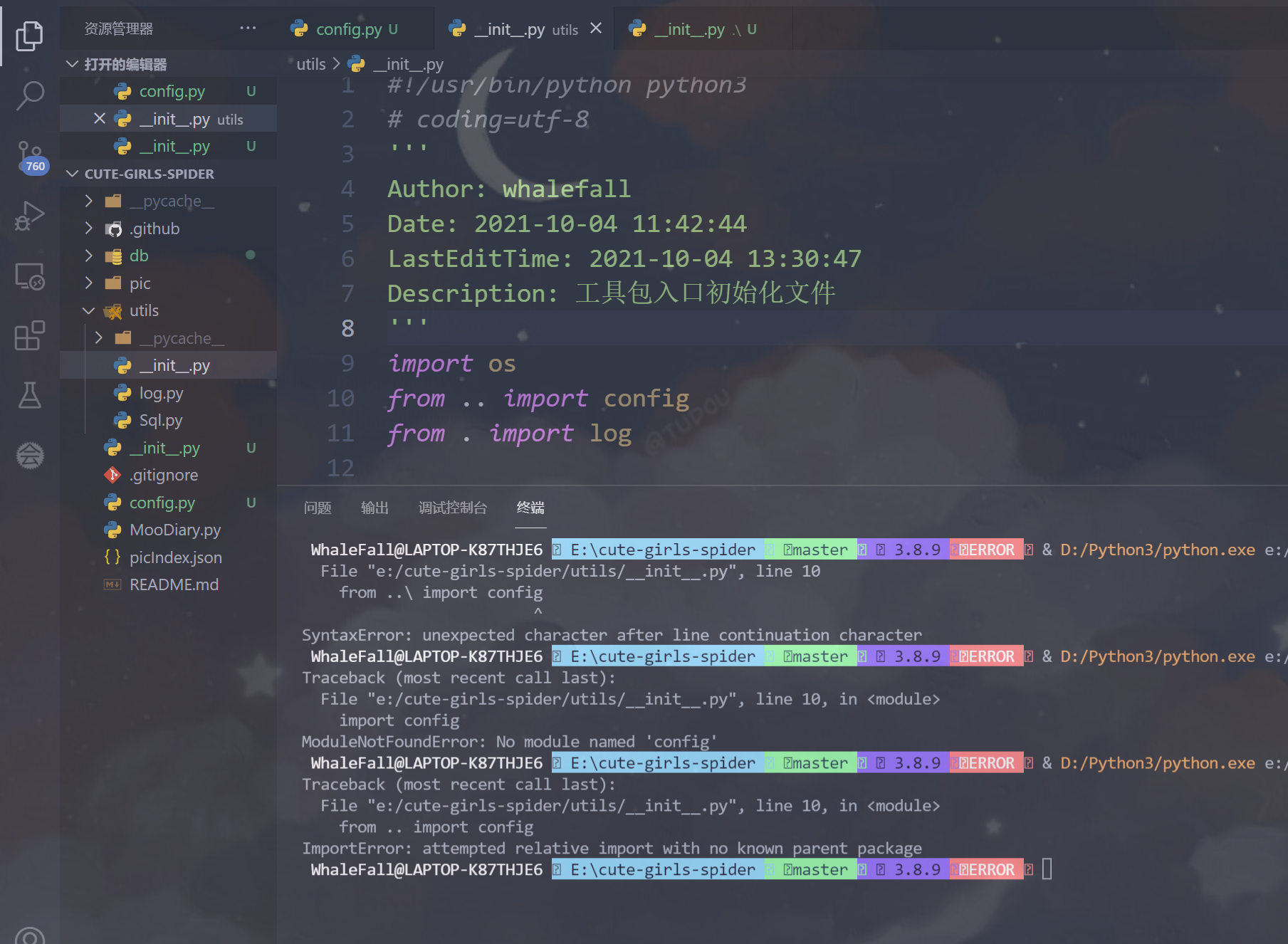Open MooDiary.py from file tree
Screen dimensions: 1288x944
pyautogui.click(x=174, y=530)
